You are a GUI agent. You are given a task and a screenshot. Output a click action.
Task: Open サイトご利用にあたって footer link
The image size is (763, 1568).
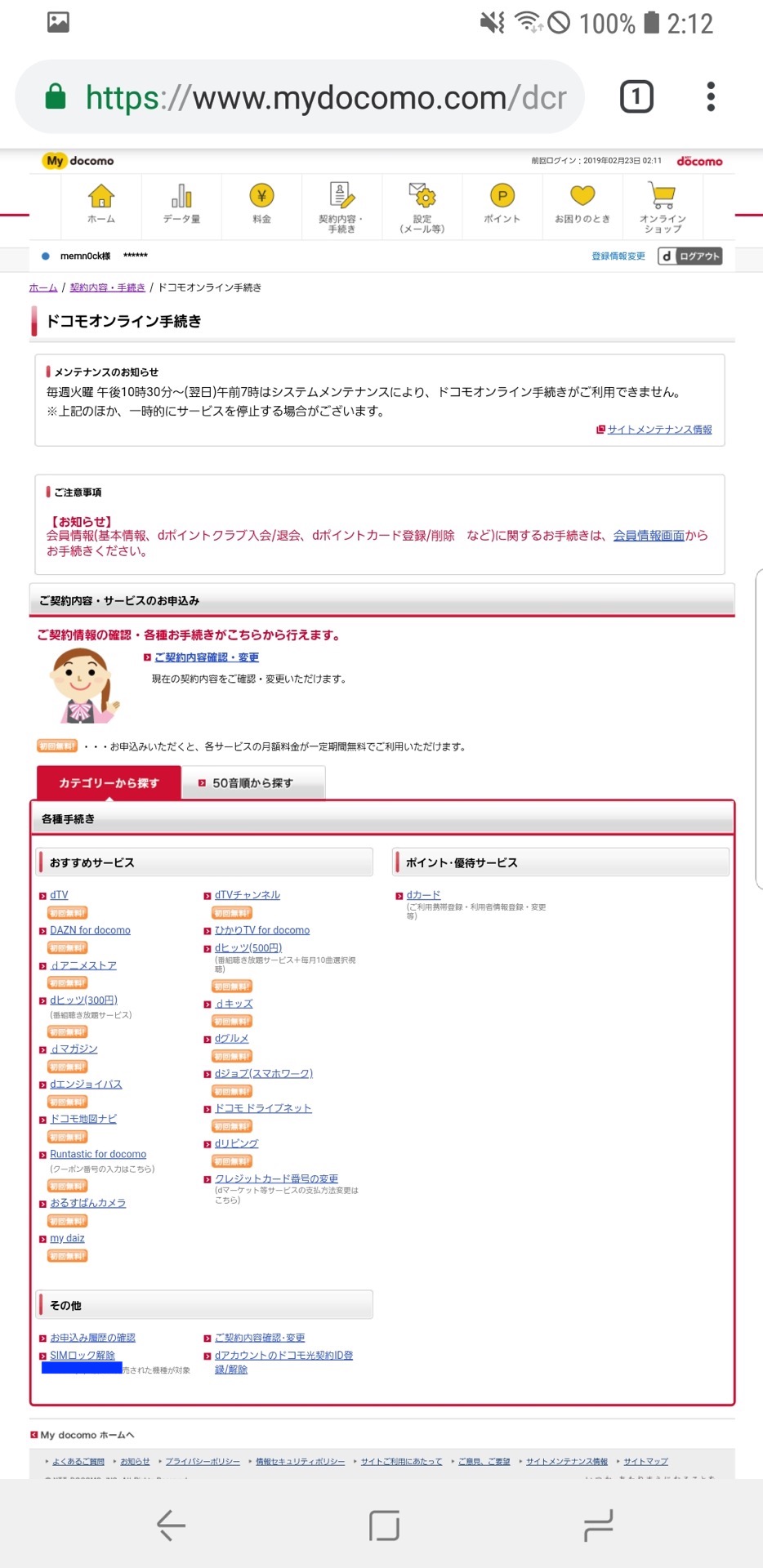coord(401,1462)
